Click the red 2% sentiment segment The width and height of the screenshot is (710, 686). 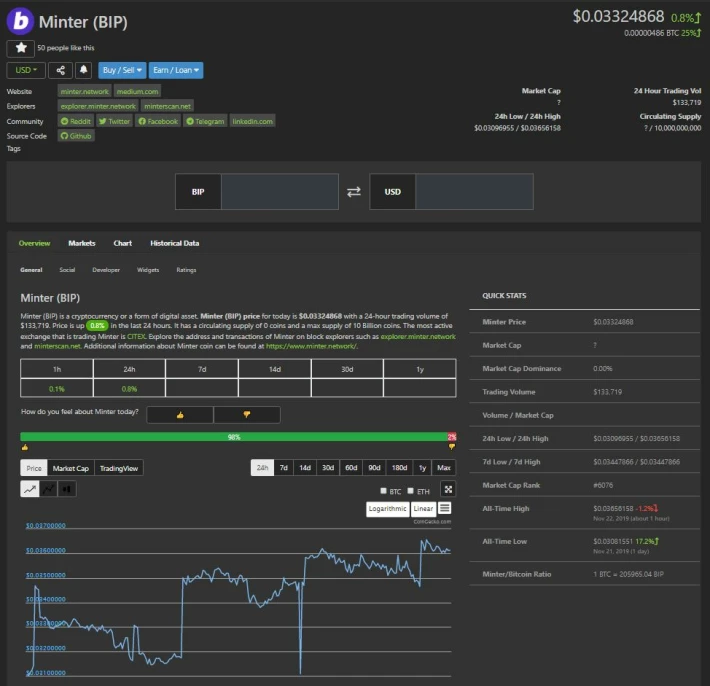pyautogui.click(x=452, y=437)
